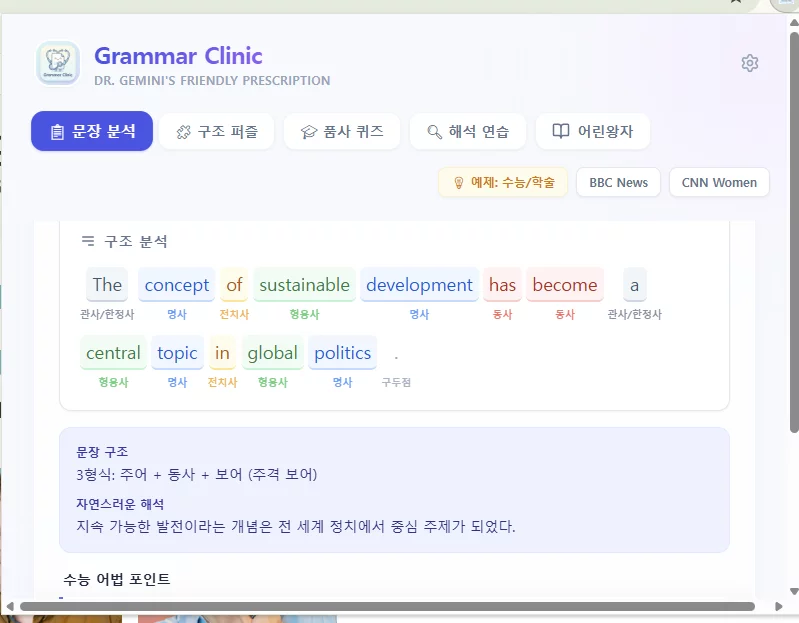Screen dimensions: 799x623
Task: Select the word chip 'has'
Action: [502, 285]
